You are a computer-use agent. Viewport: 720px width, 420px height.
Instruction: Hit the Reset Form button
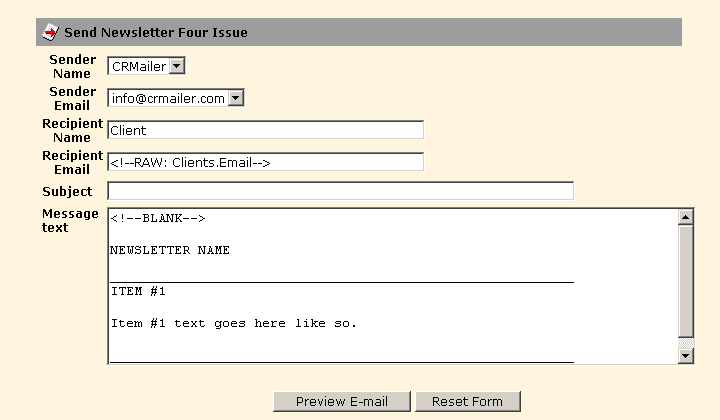pos(467,401)
